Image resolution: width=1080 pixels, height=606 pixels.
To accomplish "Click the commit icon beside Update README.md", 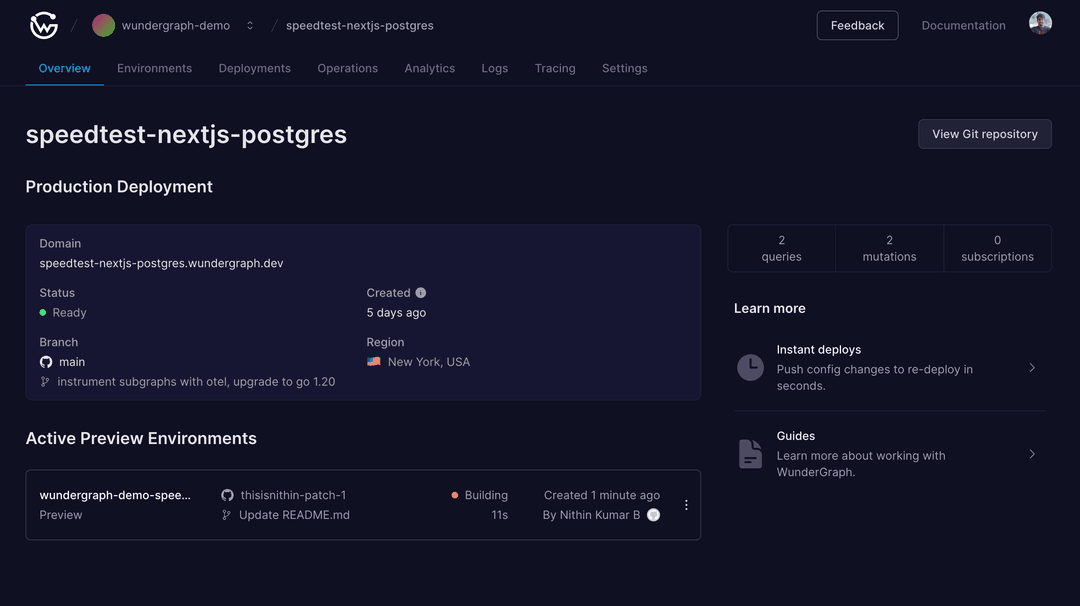I will (227, 514).
